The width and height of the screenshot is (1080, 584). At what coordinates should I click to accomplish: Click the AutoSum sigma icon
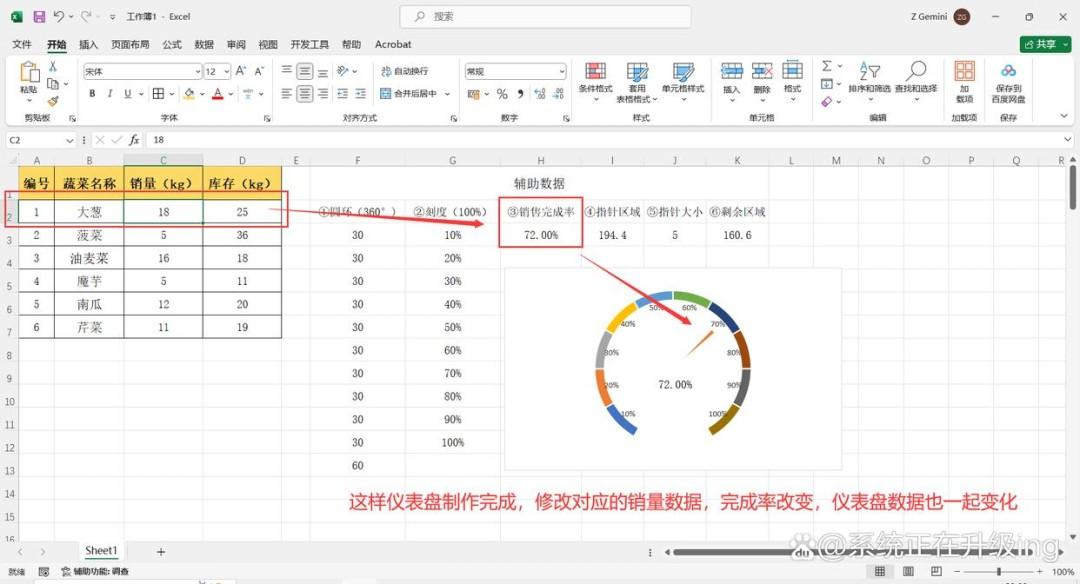point(827,66)
